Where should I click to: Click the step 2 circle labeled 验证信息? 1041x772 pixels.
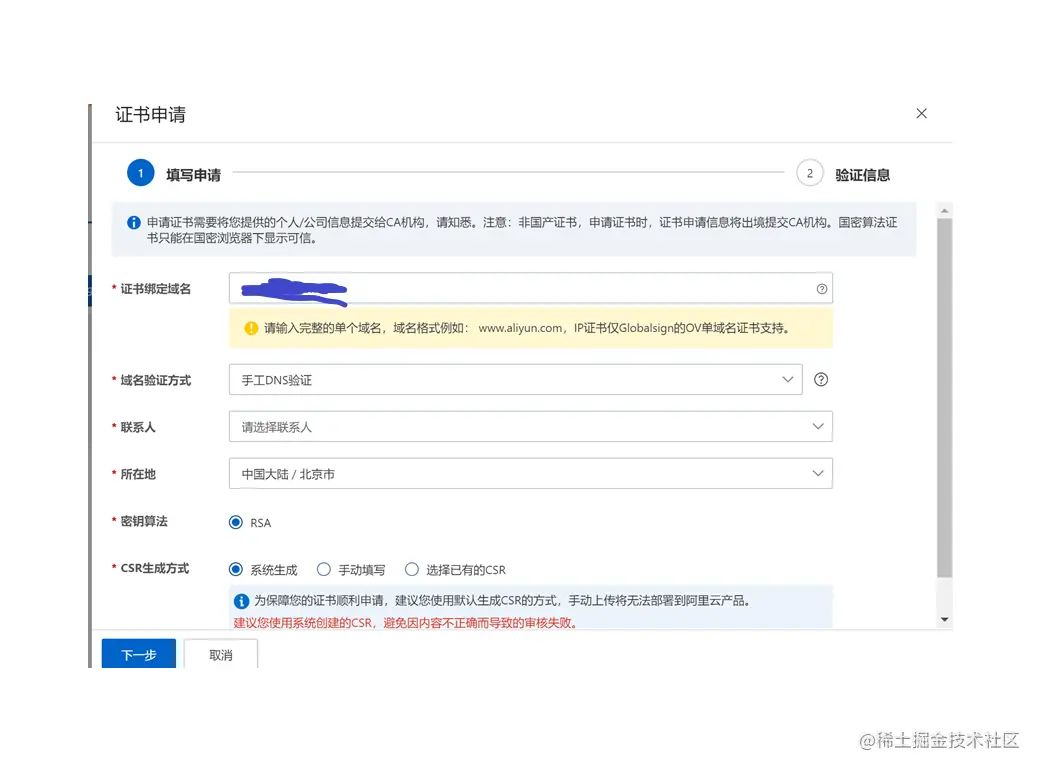point(810,172)
